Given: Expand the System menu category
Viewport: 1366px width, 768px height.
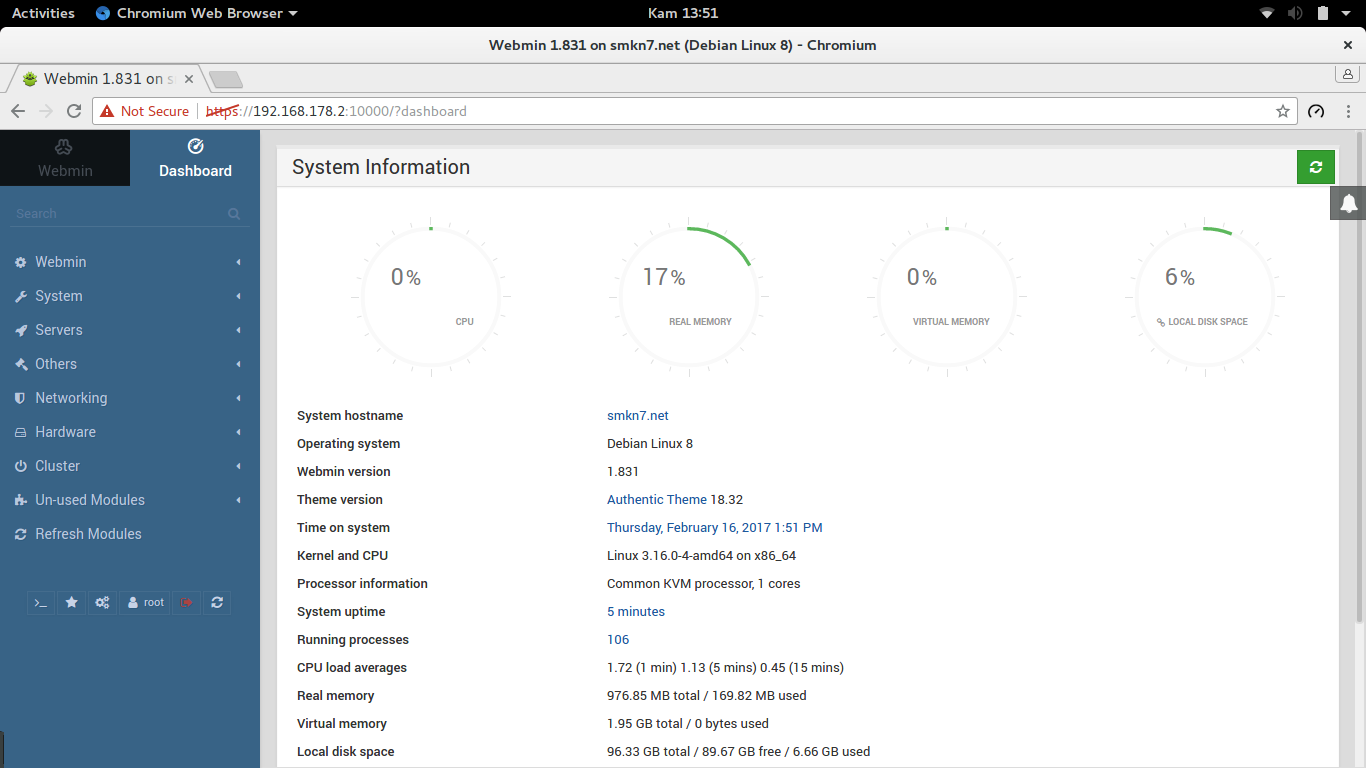Looking at the screenshot, I should pos(130,296).
